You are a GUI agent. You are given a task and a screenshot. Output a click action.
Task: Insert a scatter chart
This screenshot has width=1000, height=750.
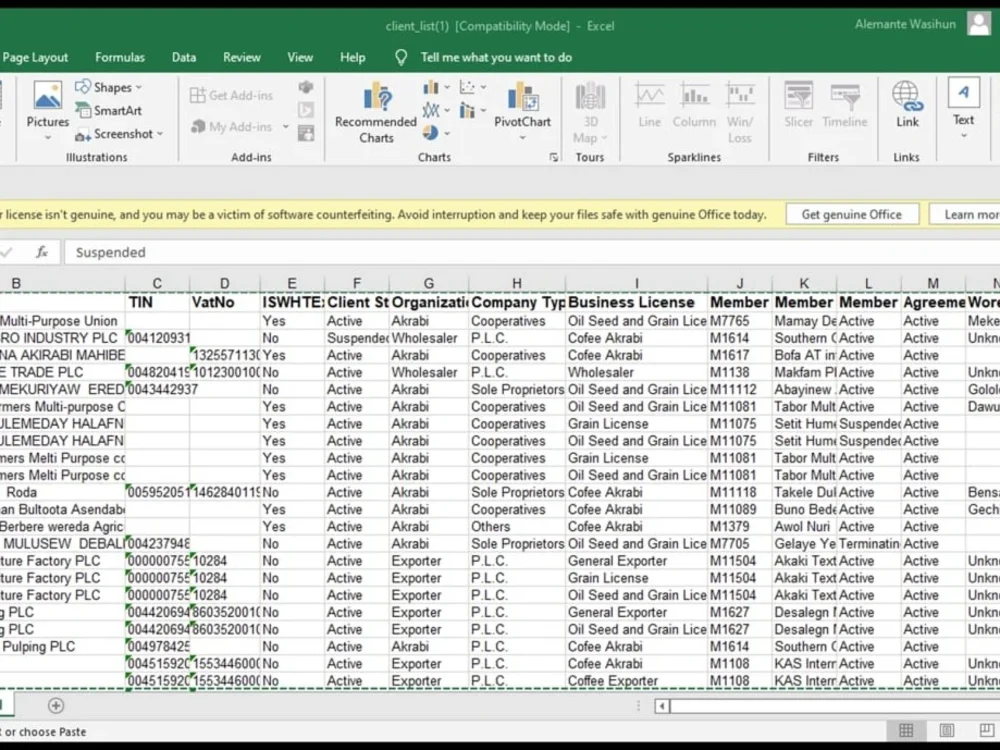click(x=467, y=87)
